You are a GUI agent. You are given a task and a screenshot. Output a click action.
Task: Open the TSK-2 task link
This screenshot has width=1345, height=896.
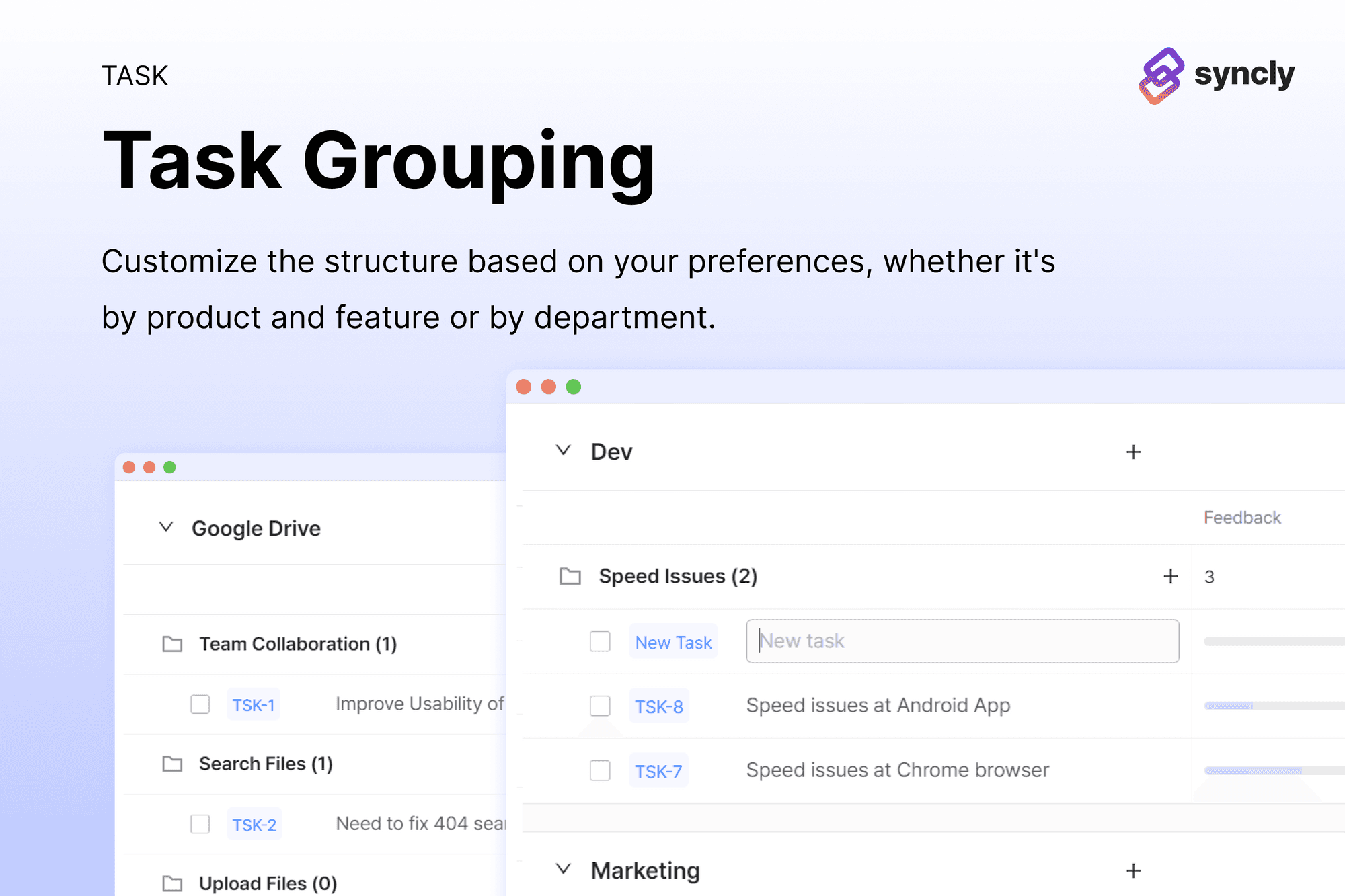coord(254,825)
